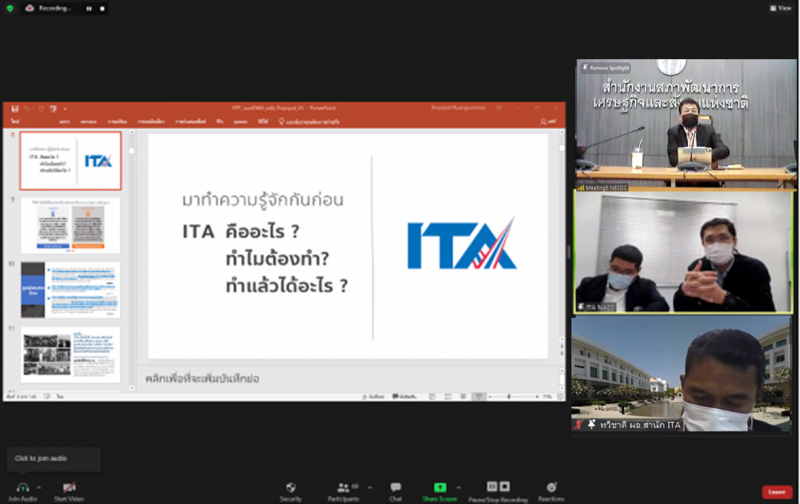This screenshot has width=800, height=504.
Task: Switch to Slide Sorter view icon
Action: (x=447, y=396)
